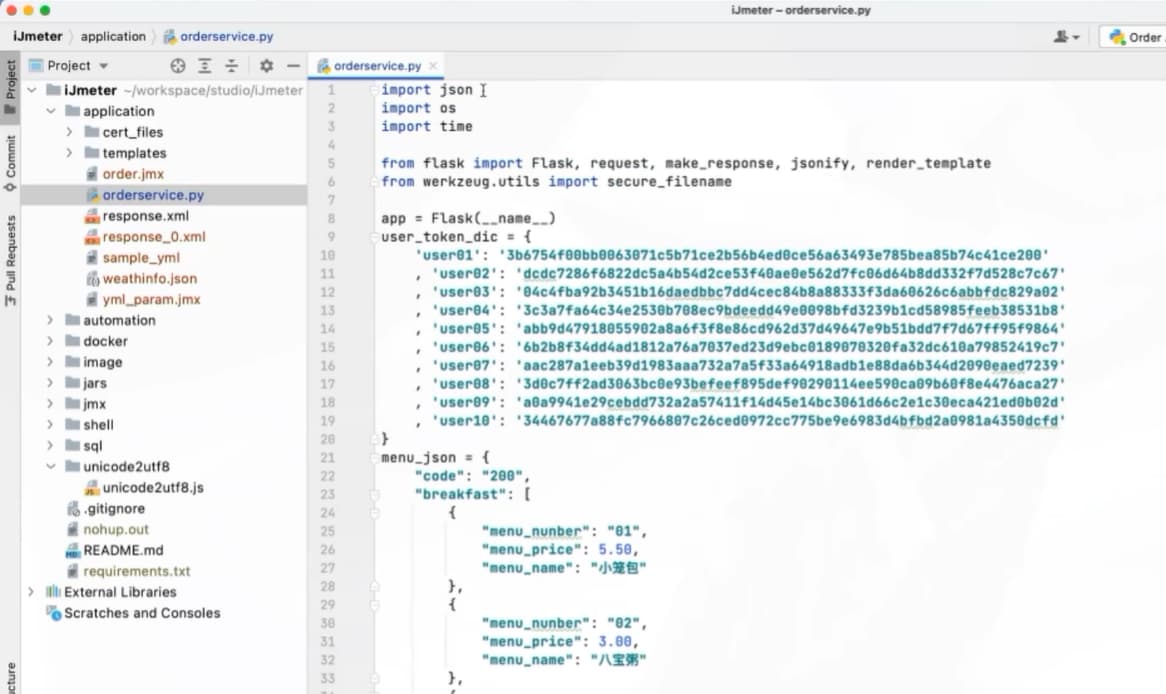Click application in the breadcrumb

click(113, 36)
